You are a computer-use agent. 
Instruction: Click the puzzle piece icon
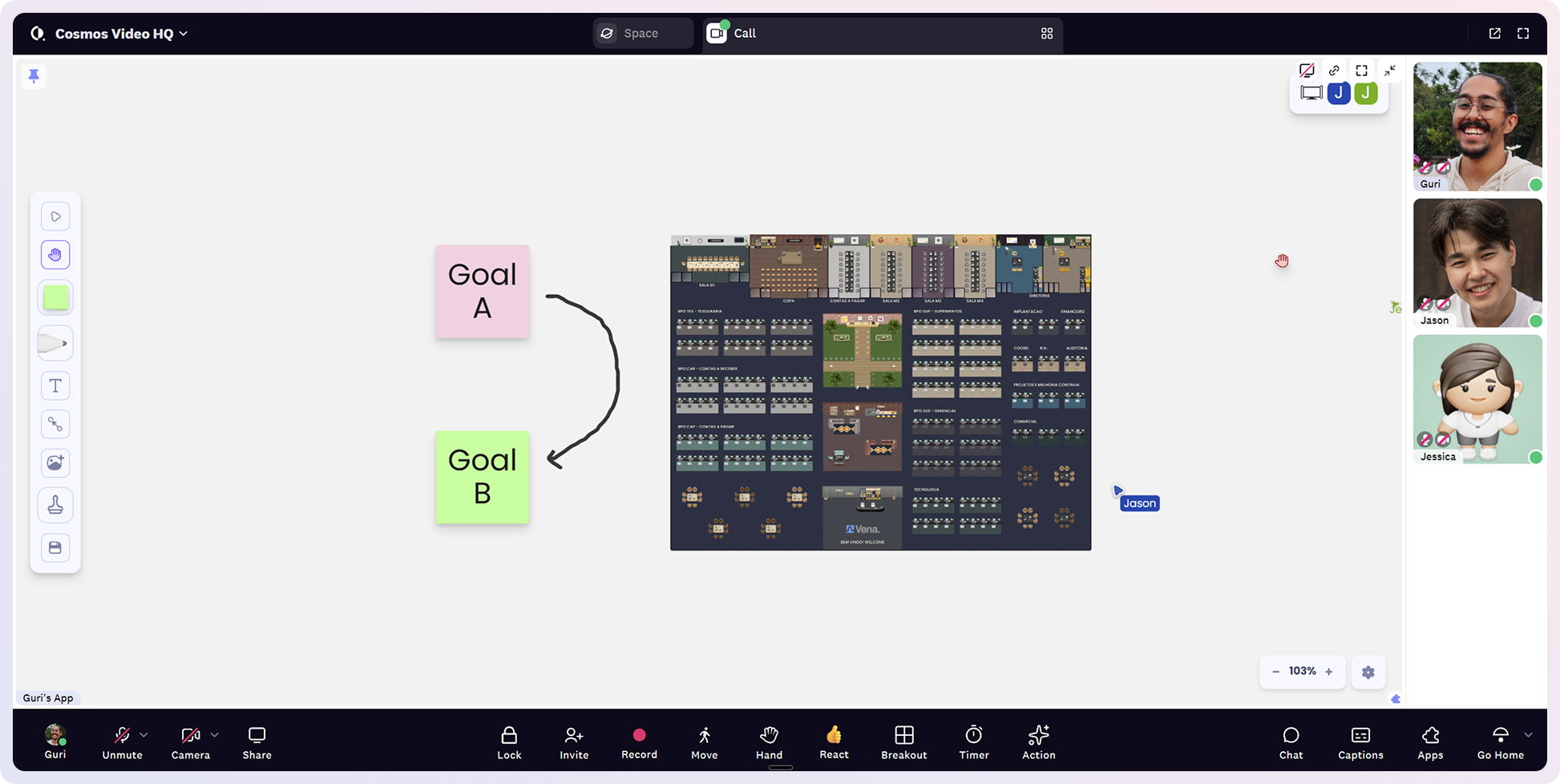(1396, 699)
